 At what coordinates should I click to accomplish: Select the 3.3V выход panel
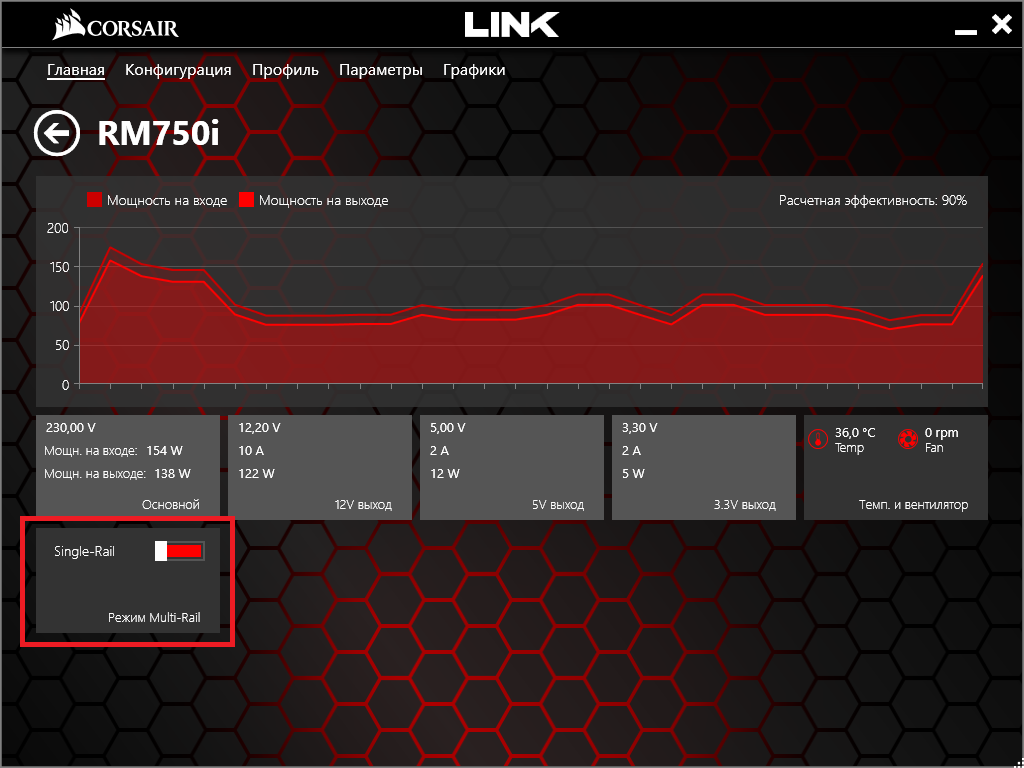[704, 468]
